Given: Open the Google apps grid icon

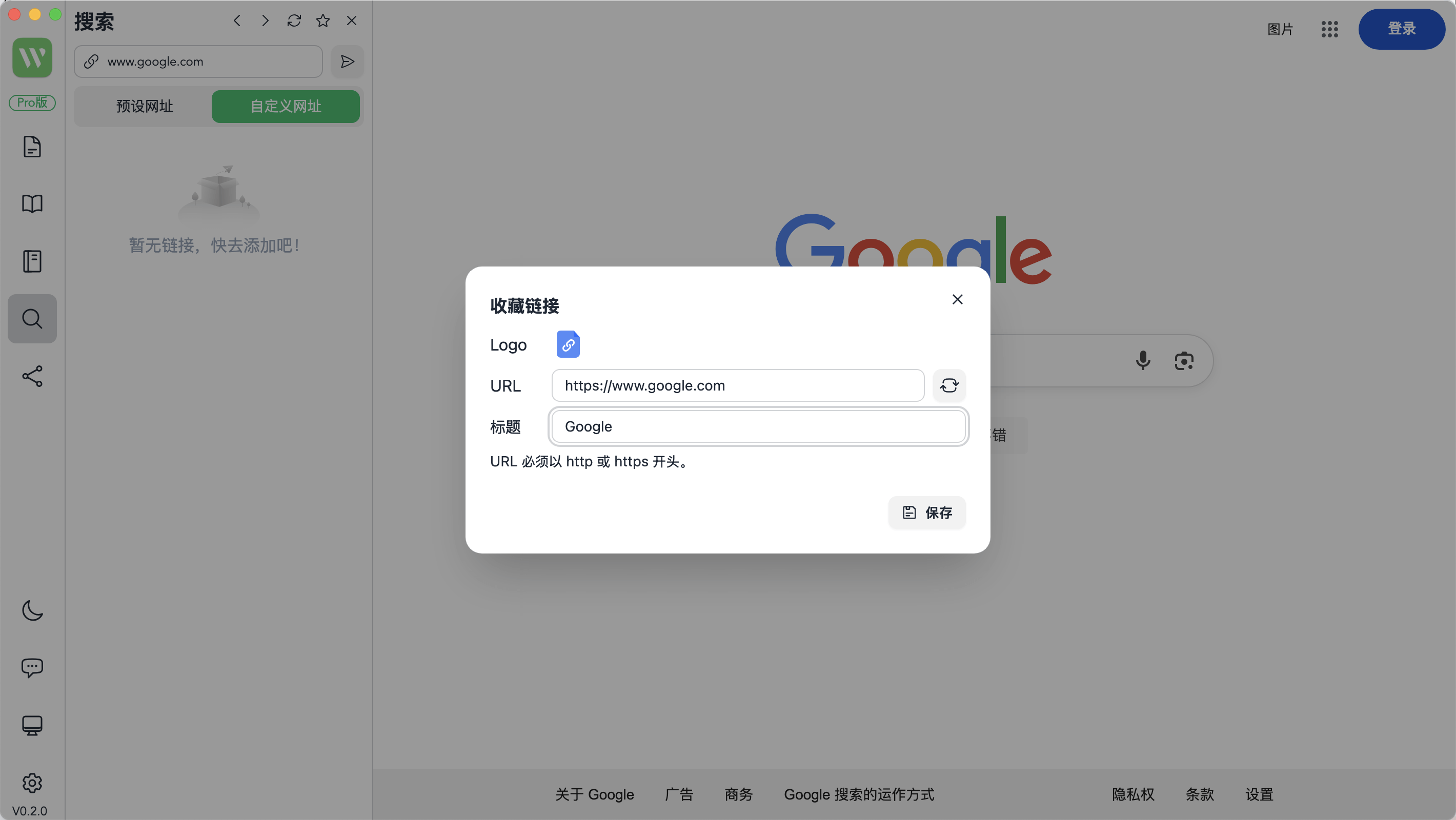Looking at the screenshot, I should 1330,29.
